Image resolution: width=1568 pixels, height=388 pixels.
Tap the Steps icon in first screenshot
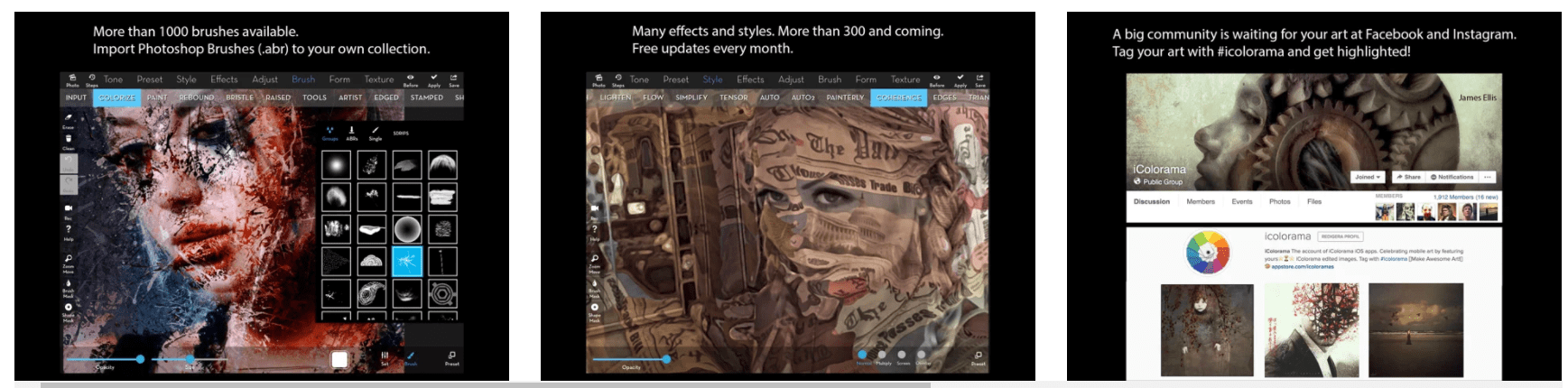(x=92, y=80)
